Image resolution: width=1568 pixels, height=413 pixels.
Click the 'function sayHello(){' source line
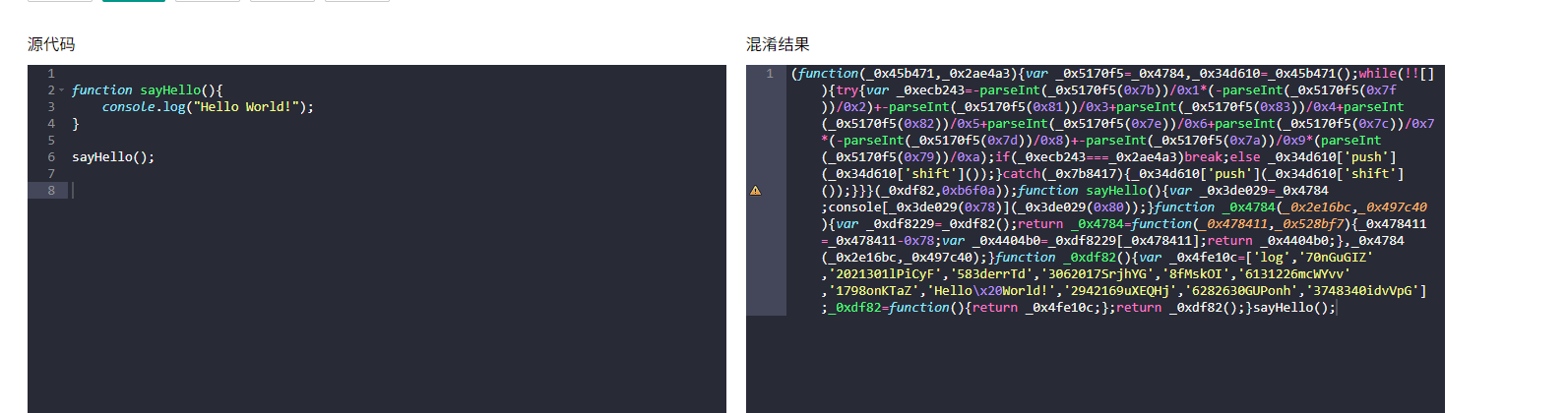coord(148,90)
